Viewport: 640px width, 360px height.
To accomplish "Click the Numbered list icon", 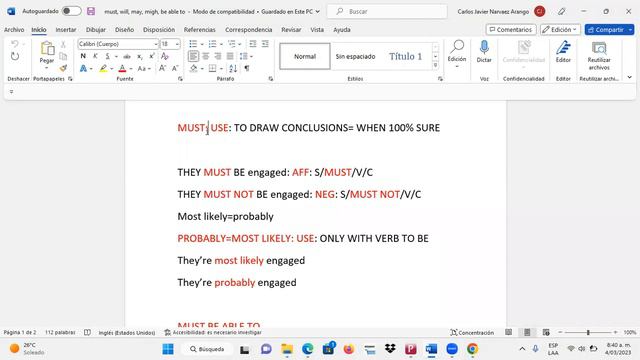I will point(212,44).
